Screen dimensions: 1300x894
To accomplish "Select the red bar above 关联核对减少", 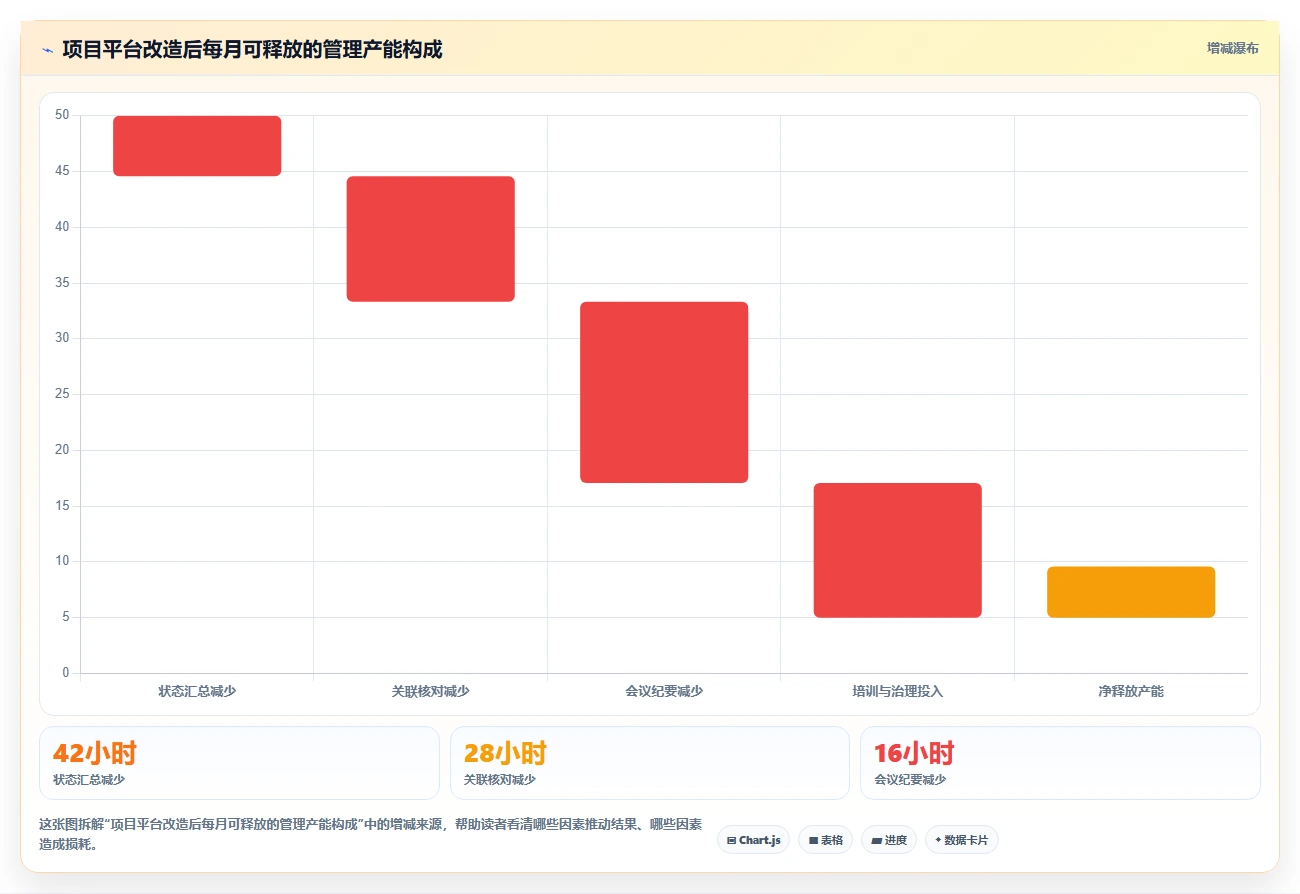I will tap(431, 239).
